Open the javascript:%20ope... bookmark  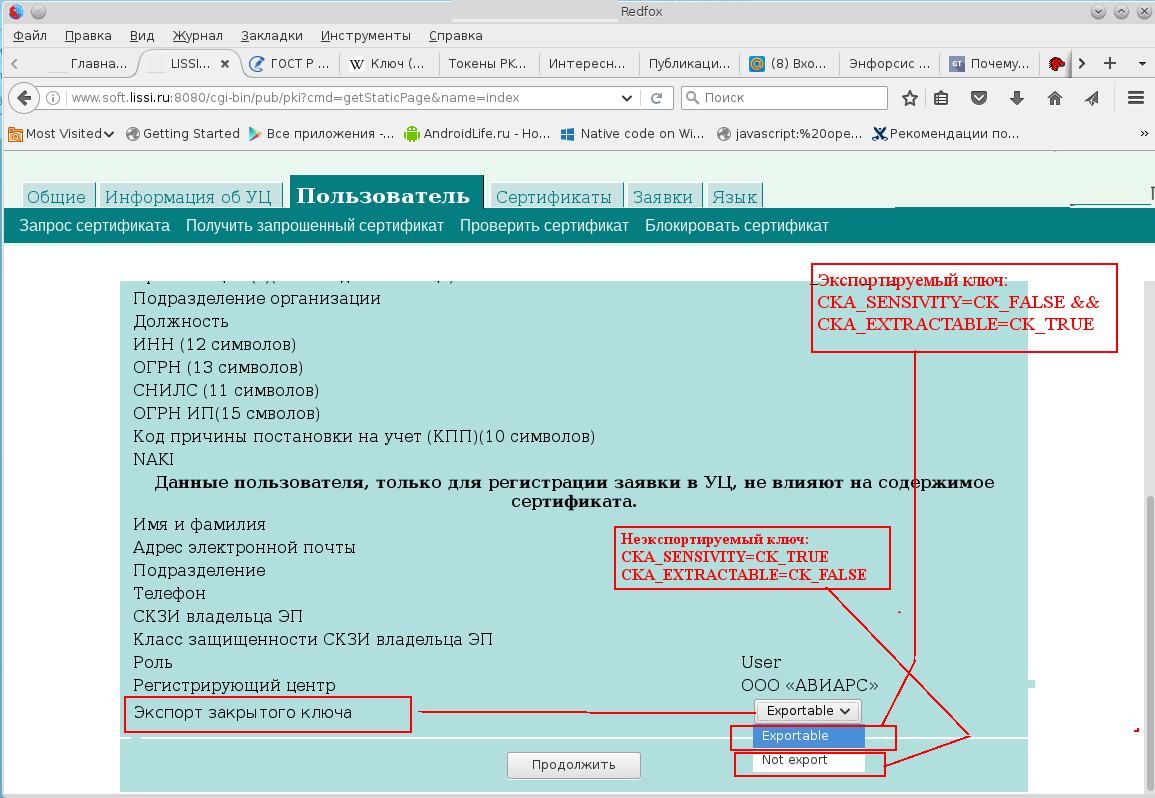point(790,133)
